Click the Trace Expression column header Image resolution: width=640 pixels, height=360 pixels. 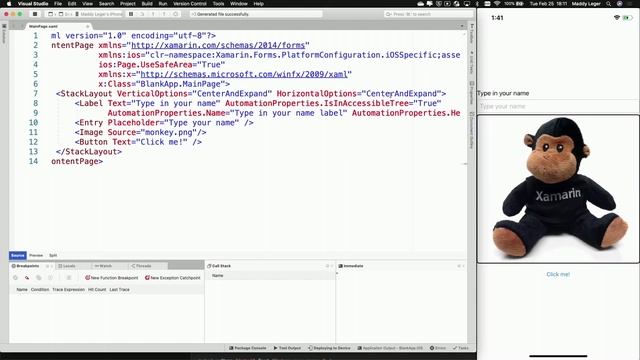tap(68, 289)
